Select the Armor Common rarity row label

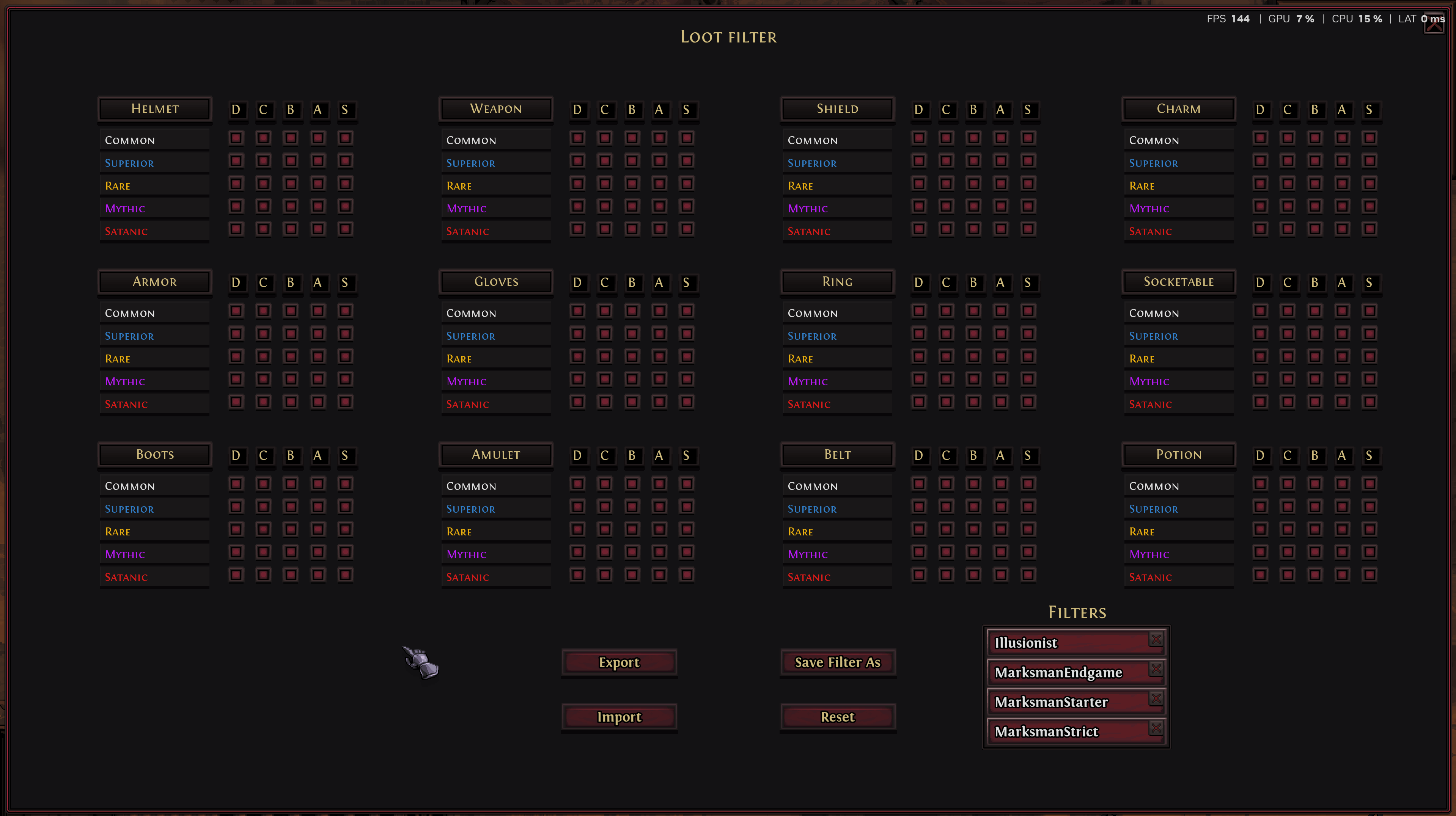click(x=155, y=313)
